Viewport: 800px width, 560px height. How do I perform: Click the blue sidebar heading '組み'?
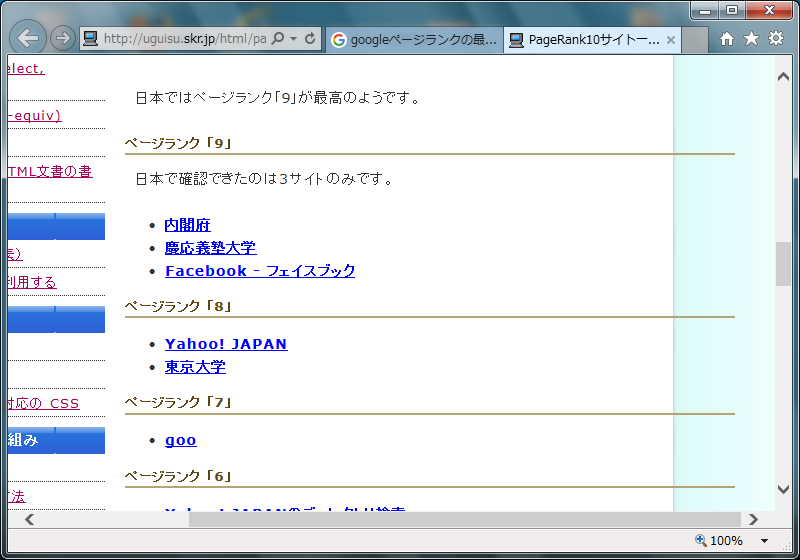tap(56, 440)
